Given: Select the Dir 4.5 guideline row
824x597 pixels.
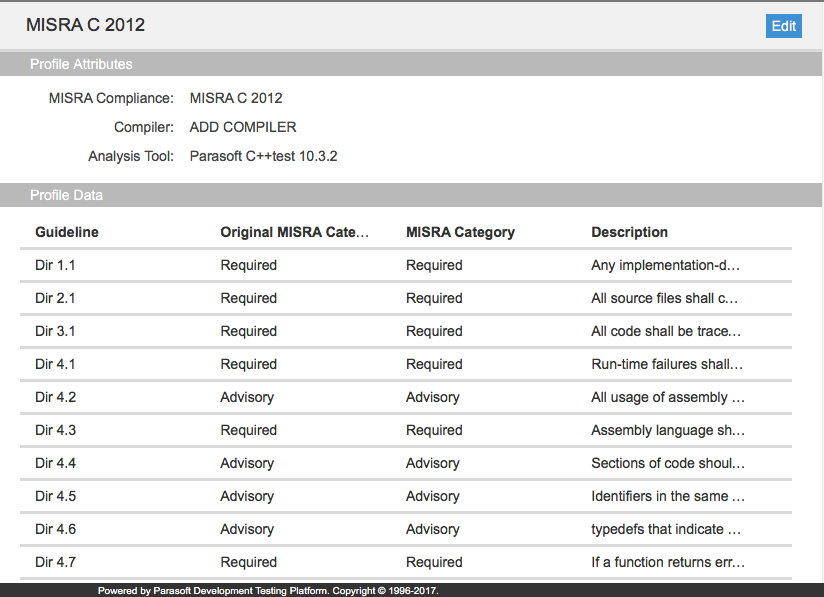Looking at the screenshot, I should click(x=406, y=497).
